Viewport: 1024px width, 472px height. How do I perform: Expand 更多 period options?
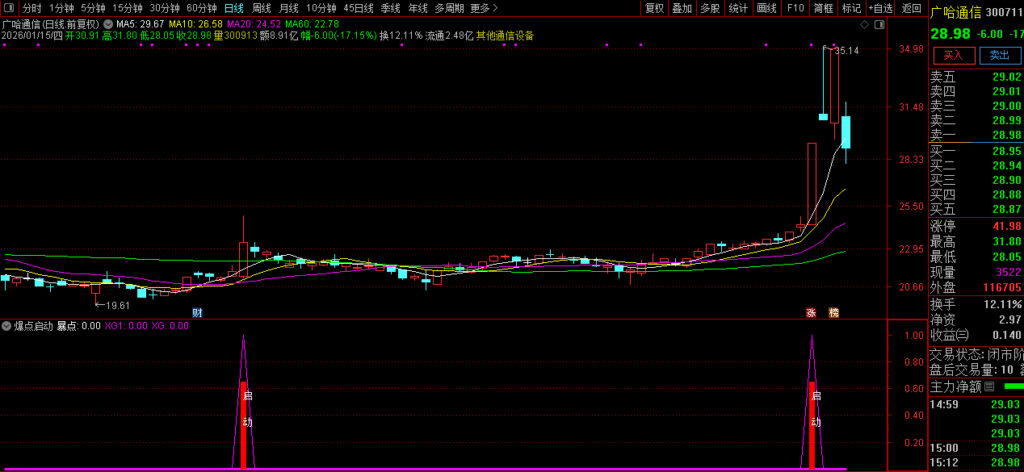pos(480,8)
